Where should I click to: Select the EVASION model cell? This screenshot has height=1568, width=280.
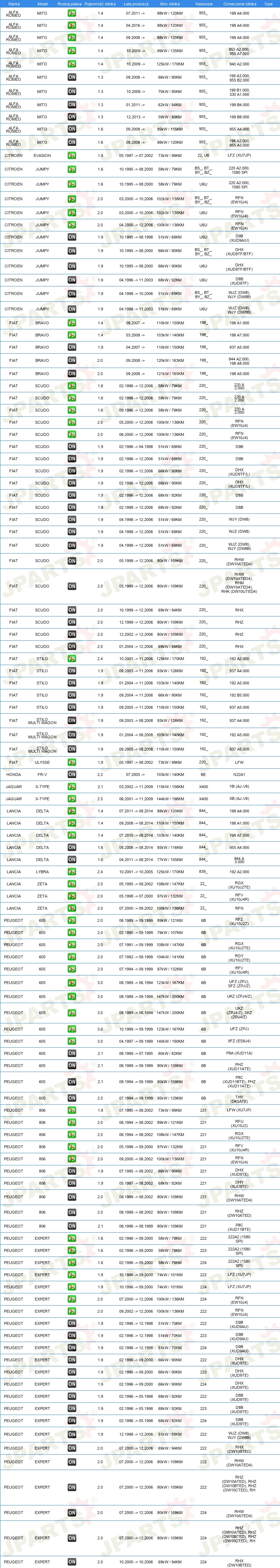pyautogui.click(x=42, y=156)
